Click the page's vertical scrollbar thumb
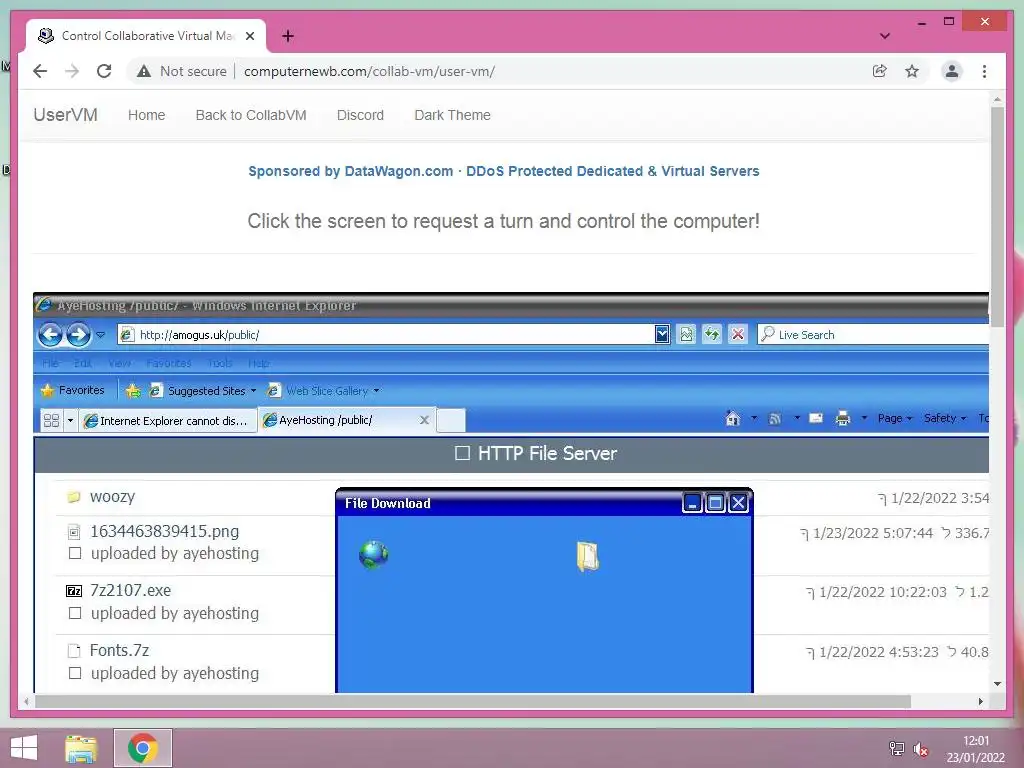This screenshot has width=1024, height=768. coord(997,217)
